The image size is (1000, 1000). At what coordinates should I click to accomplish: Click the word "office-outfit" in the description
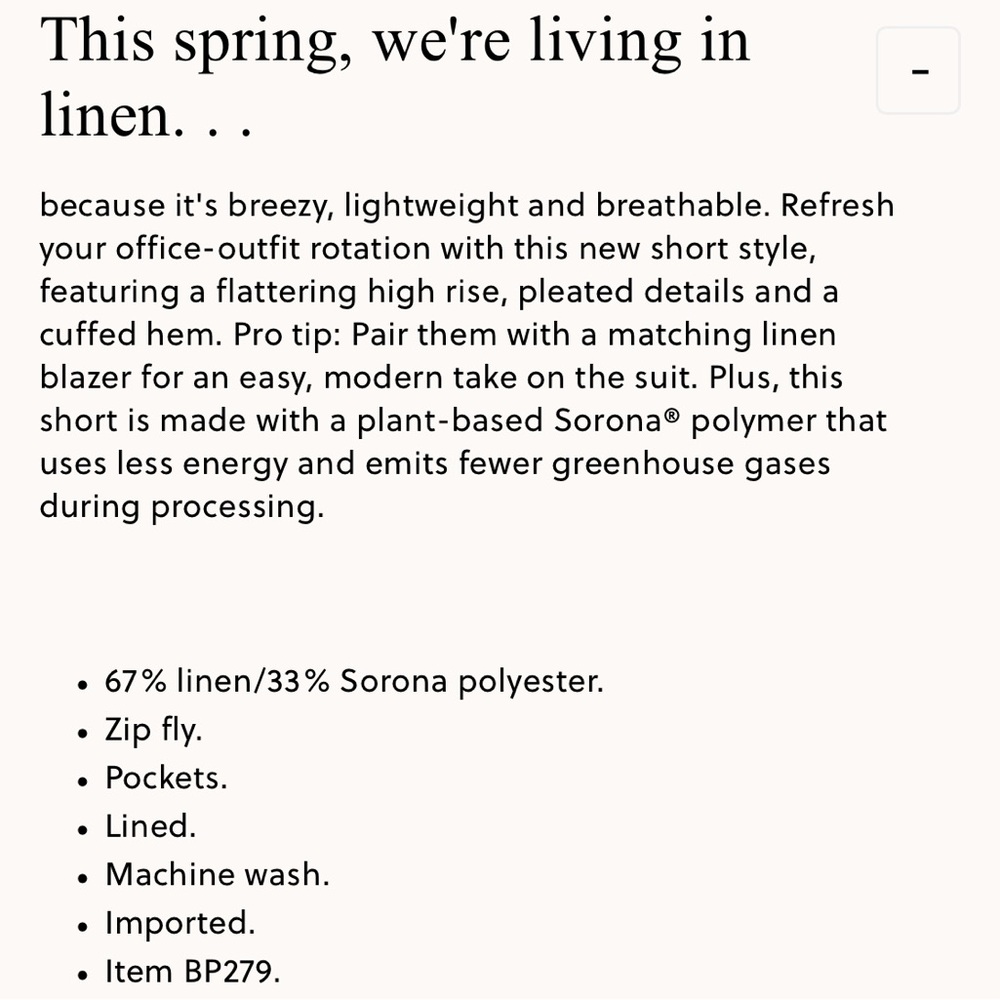(x=207, y=248)
